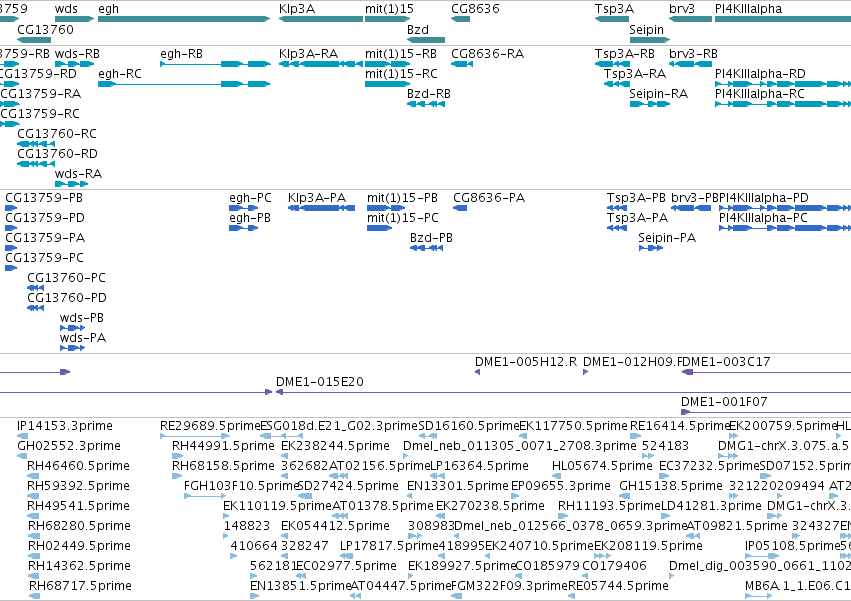The height and width of the screenshot is (601, 851).
Task: Click the CG8636 gene label
Action: (475, 9)
